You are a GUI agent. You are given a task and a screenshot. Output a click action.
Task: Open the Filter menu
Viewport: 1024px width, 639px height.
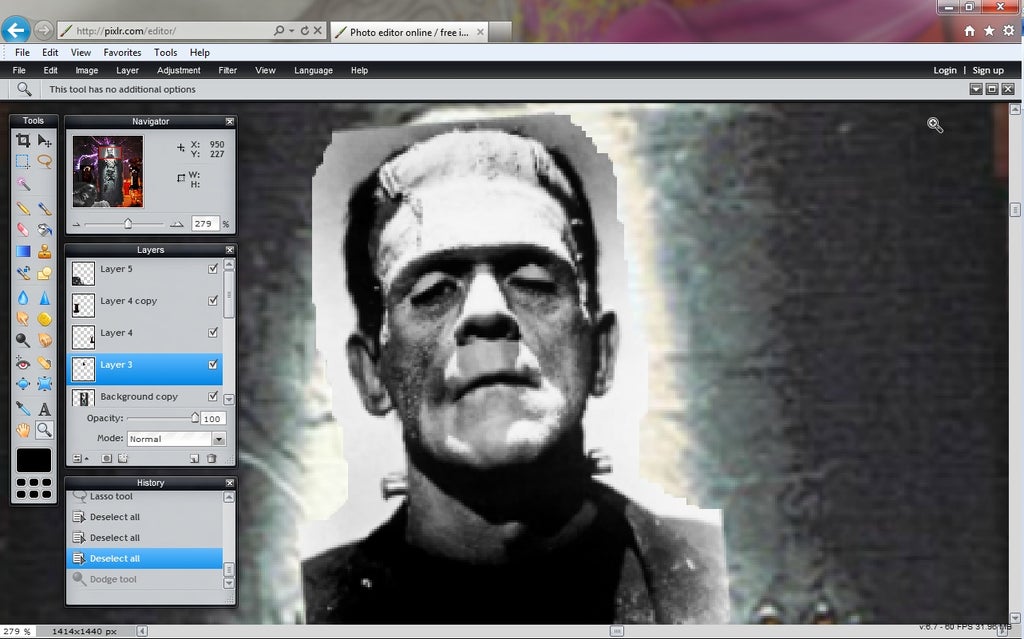click(x=227, y=70)
